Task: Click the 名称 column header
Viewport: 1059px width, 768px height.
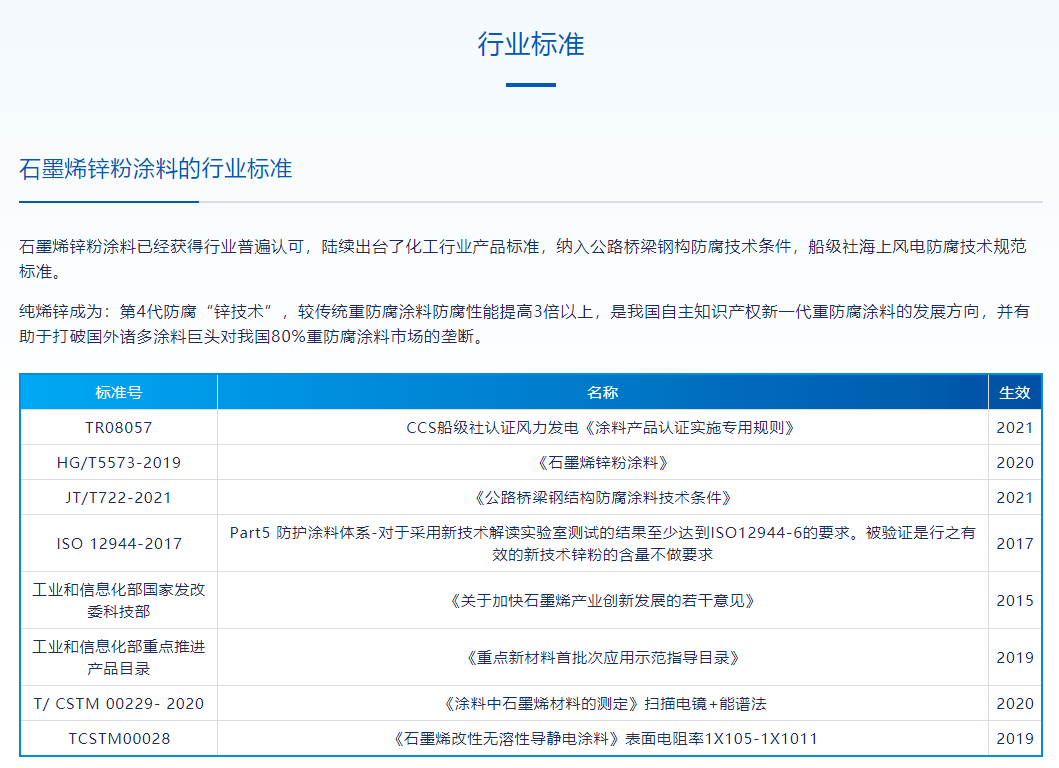Action: (x=602, y=392)
